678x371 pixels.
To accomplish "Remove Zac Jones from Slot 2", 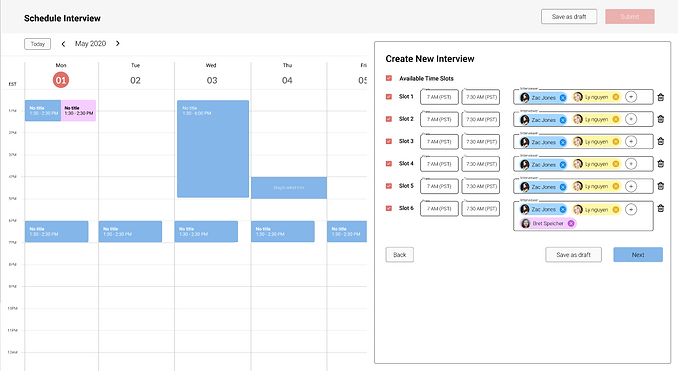I will pos(563,120).
